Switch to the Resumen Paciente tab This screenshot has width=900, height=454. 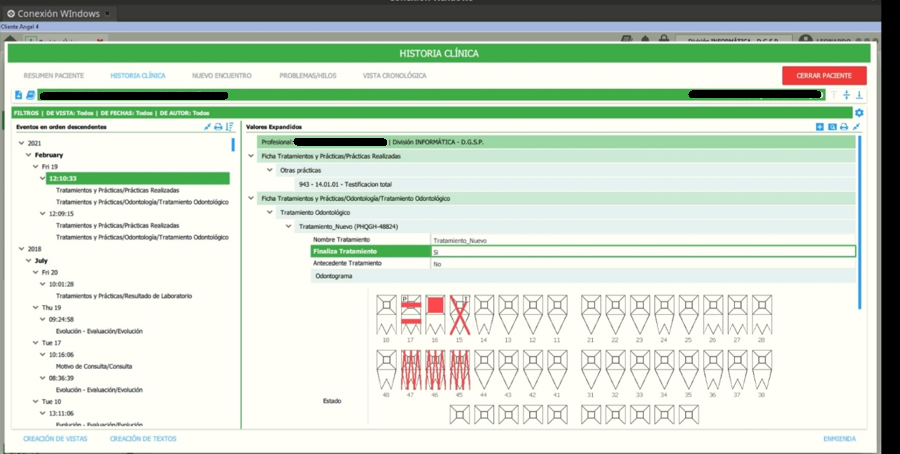(x=53, y=76)
